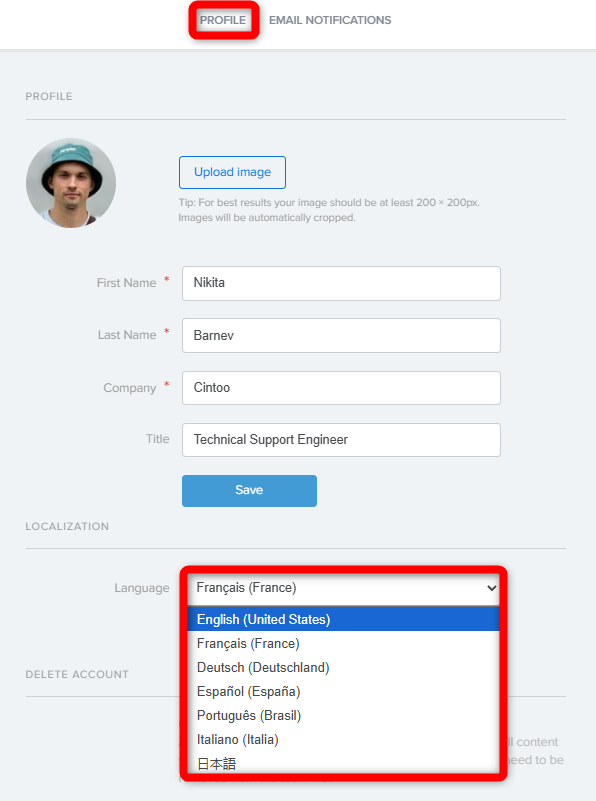
Task: Open the PROFILE tab
Action: (x=223, y=20)
